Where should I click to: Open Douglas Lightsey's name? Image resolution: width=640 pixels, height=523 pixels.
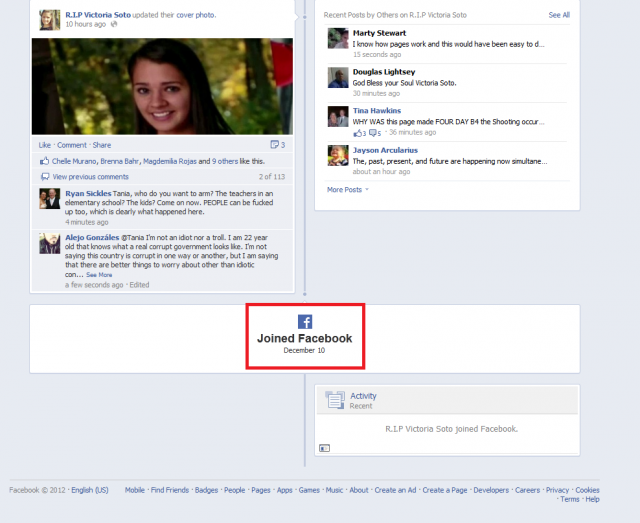click(x=384, y=72)
